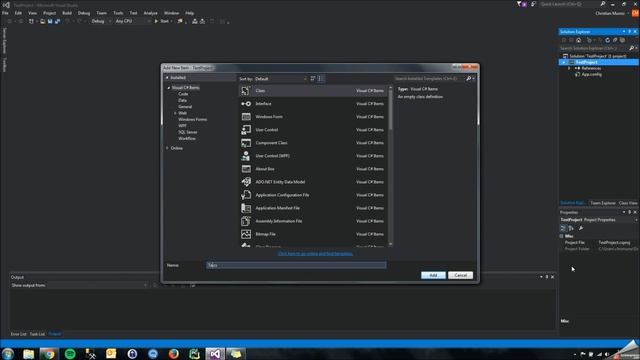Open the Windows Start orb

coord(8,353)
